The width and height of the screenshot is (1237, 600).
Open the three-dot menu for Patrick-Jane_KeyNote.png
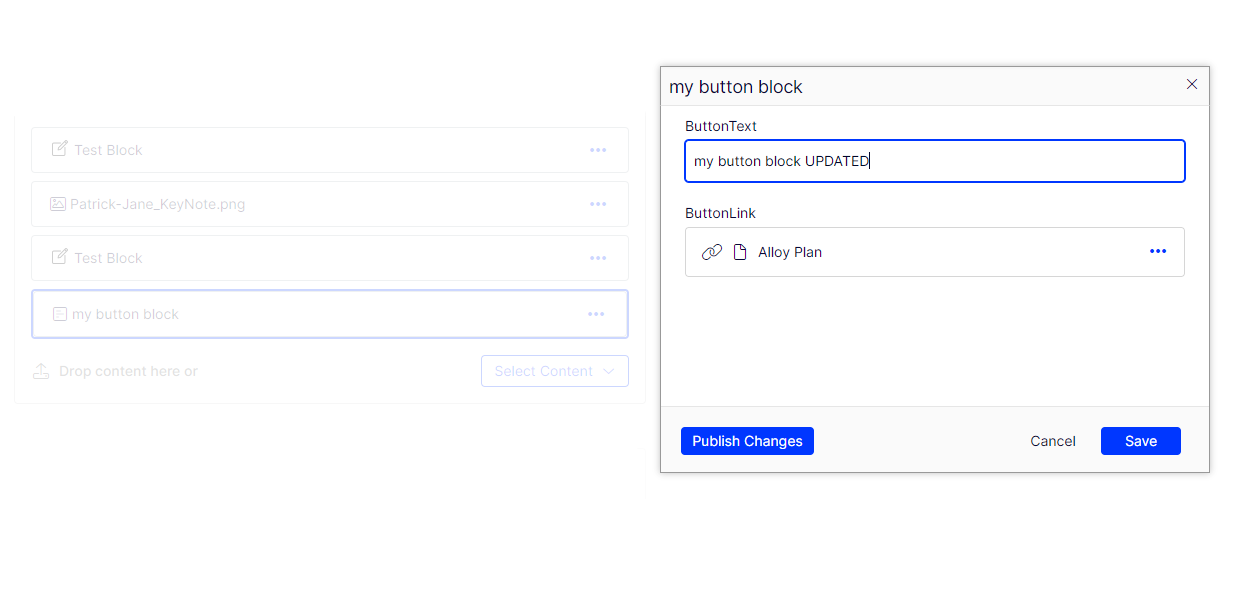(598, 204)
